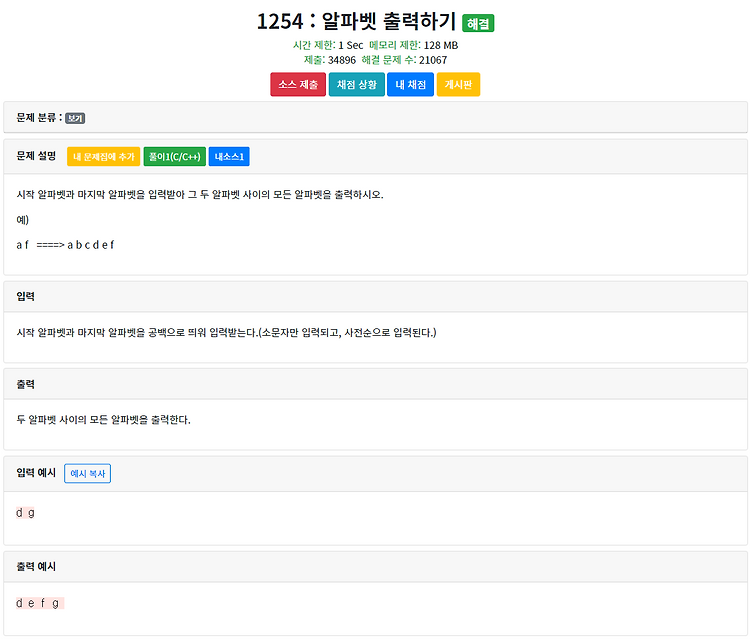Open 내소스1 source code
This screenshot has width=750, height=640.
(x=229, y=157)
